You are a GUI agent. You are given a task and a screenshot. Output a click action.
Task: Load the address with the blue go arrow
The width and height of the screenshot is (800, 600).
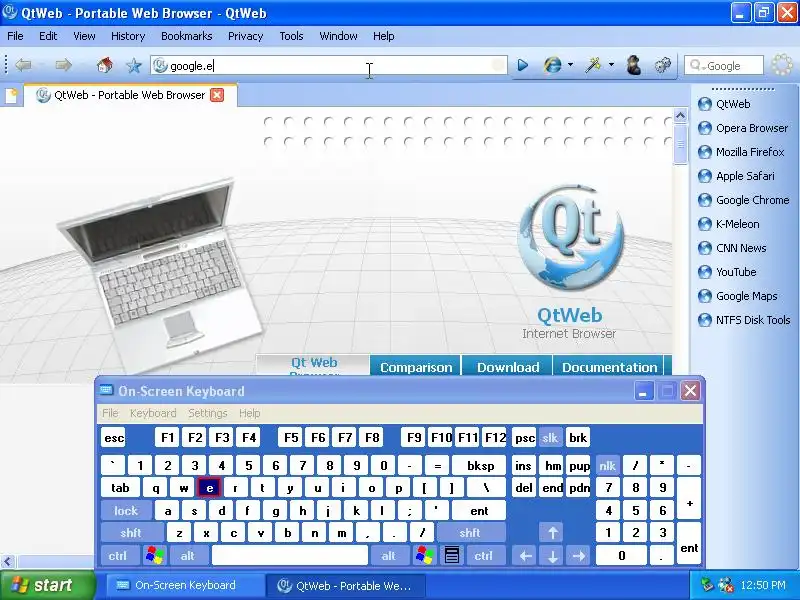[522, 65]
